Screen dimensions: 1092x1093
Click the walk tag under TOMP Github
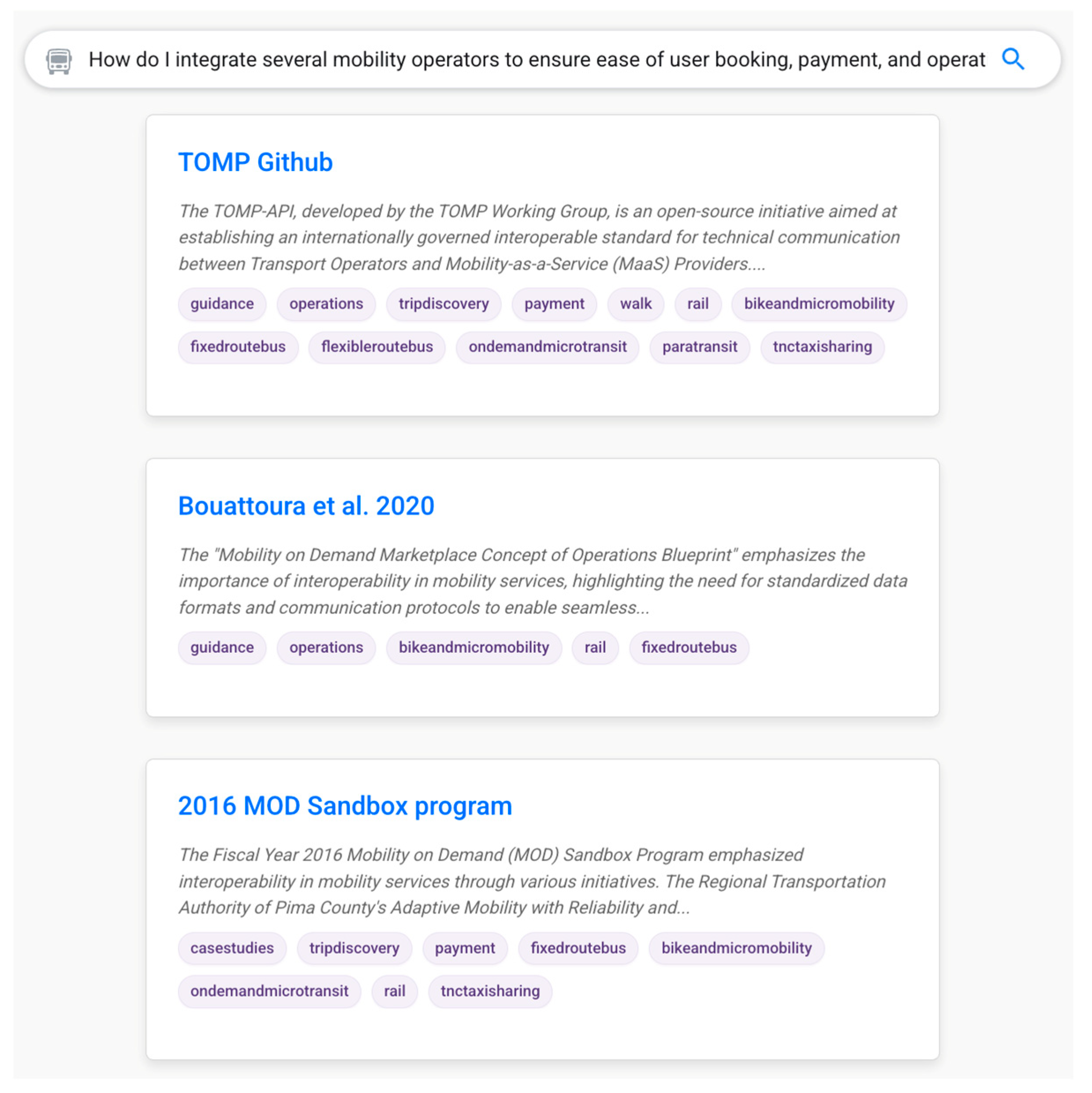pyautogui.click(x=635, y=304)
